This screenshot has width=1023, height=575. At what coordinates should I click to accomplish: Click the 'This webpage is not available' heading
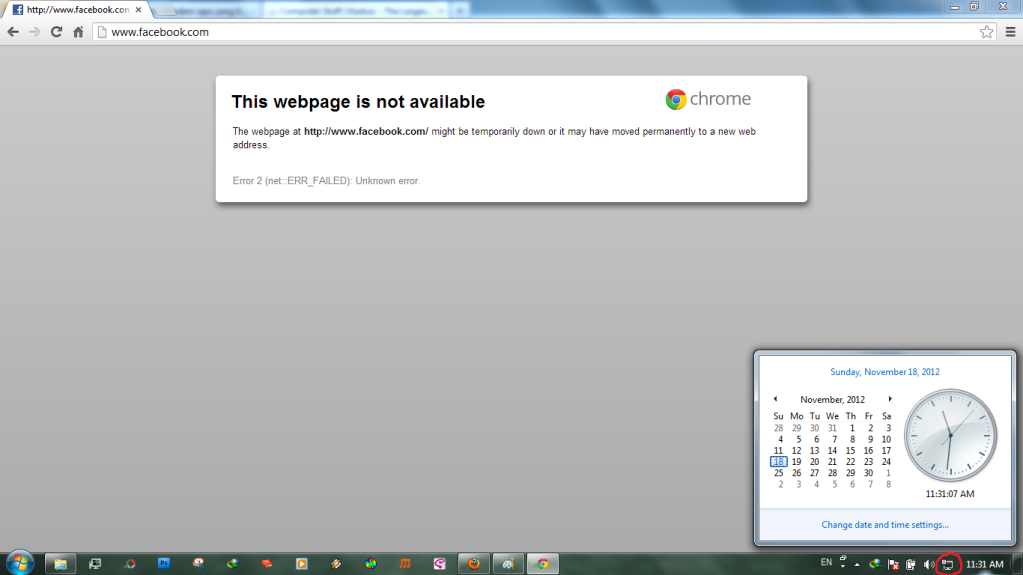coord(358,102)
